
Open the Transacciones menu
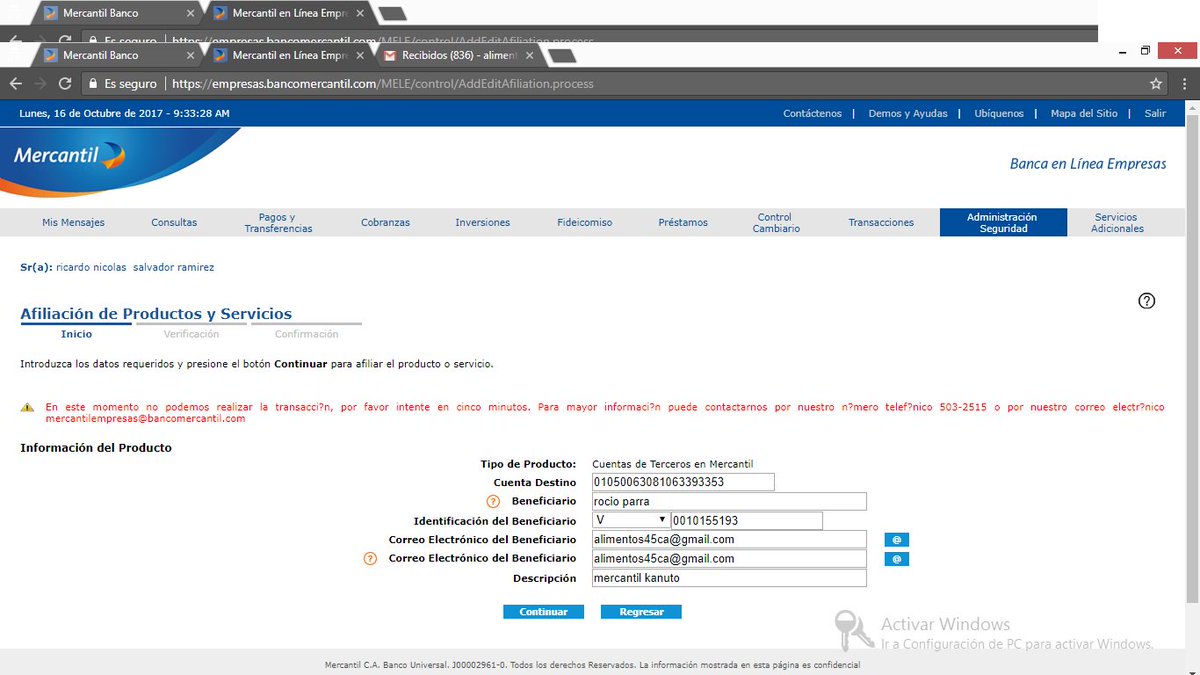click(881, 222)
